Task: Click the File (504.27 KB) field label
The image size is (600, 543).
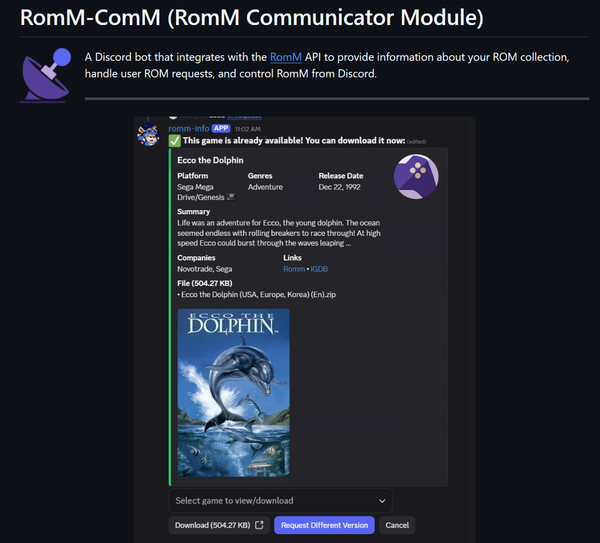Action: [x=205, y=284]
